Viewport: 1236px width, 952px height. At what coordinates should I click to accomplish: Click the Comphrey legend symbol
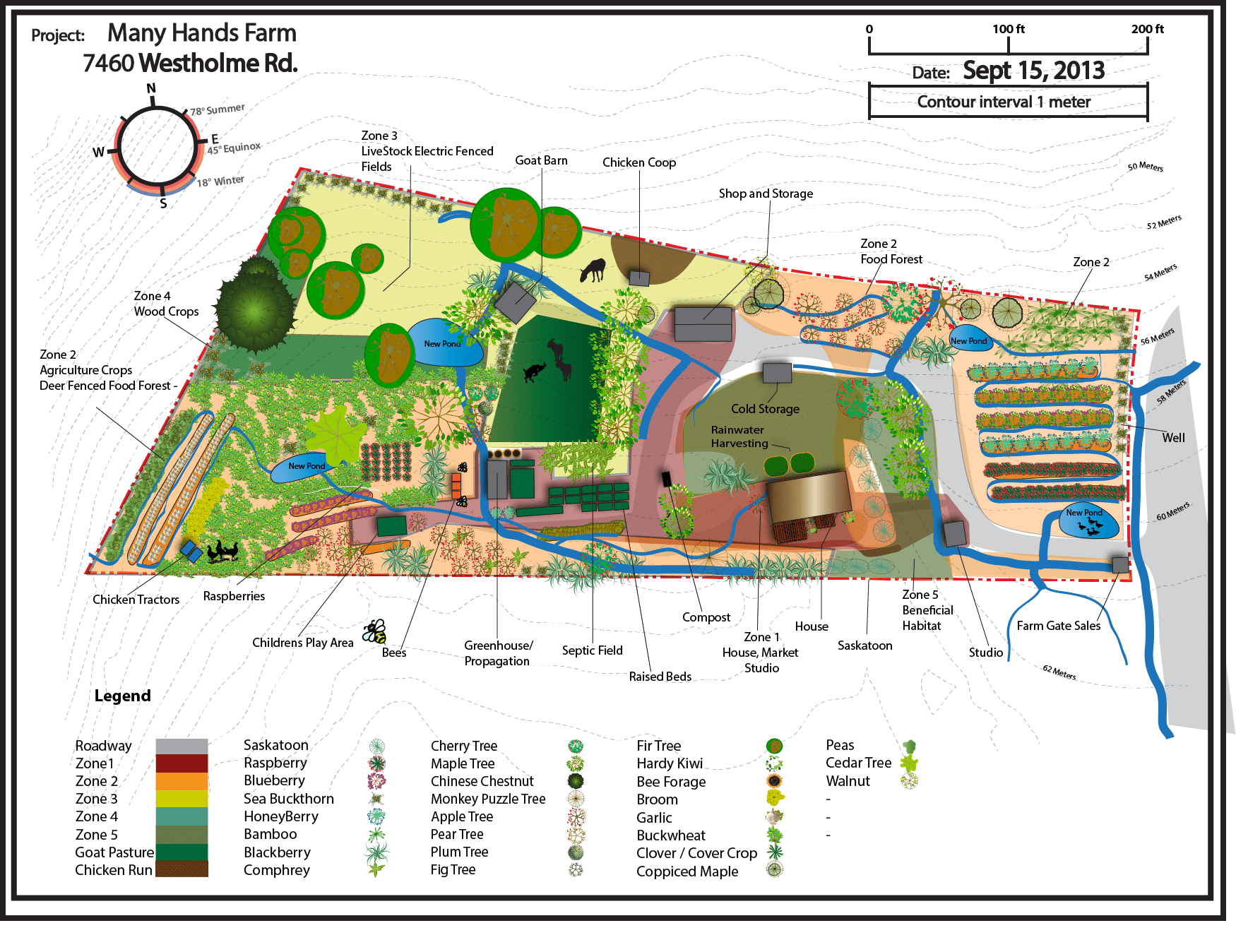[377, 870]
